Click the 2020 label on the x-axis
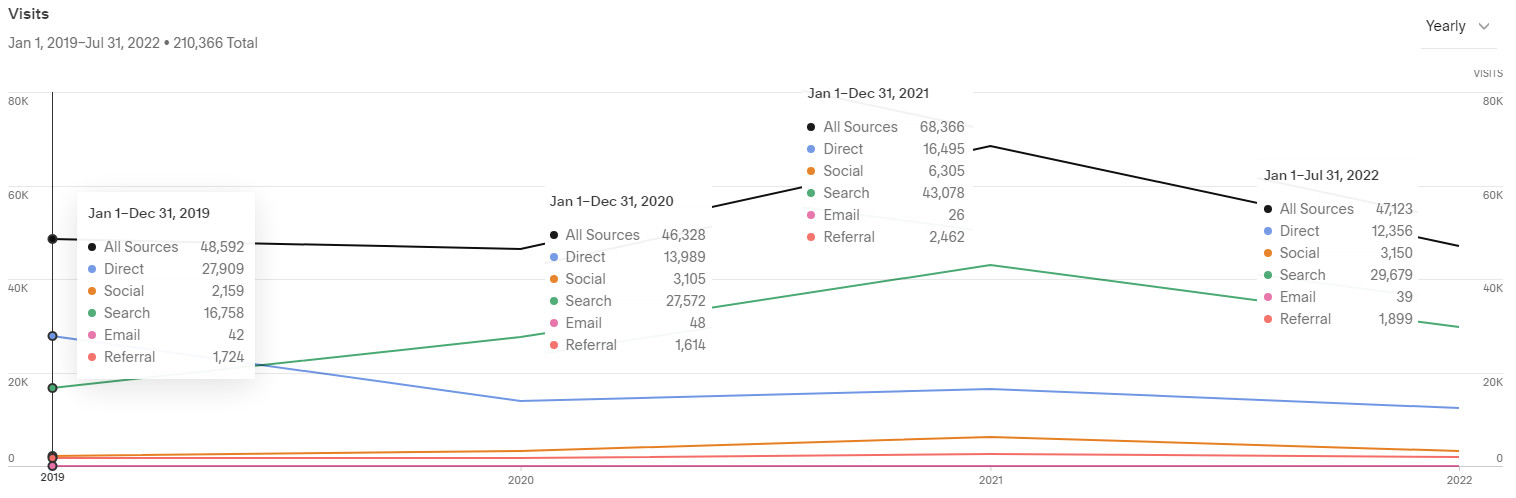Image resolution: width=1516 pixels, height=498 pixels. 520,478
